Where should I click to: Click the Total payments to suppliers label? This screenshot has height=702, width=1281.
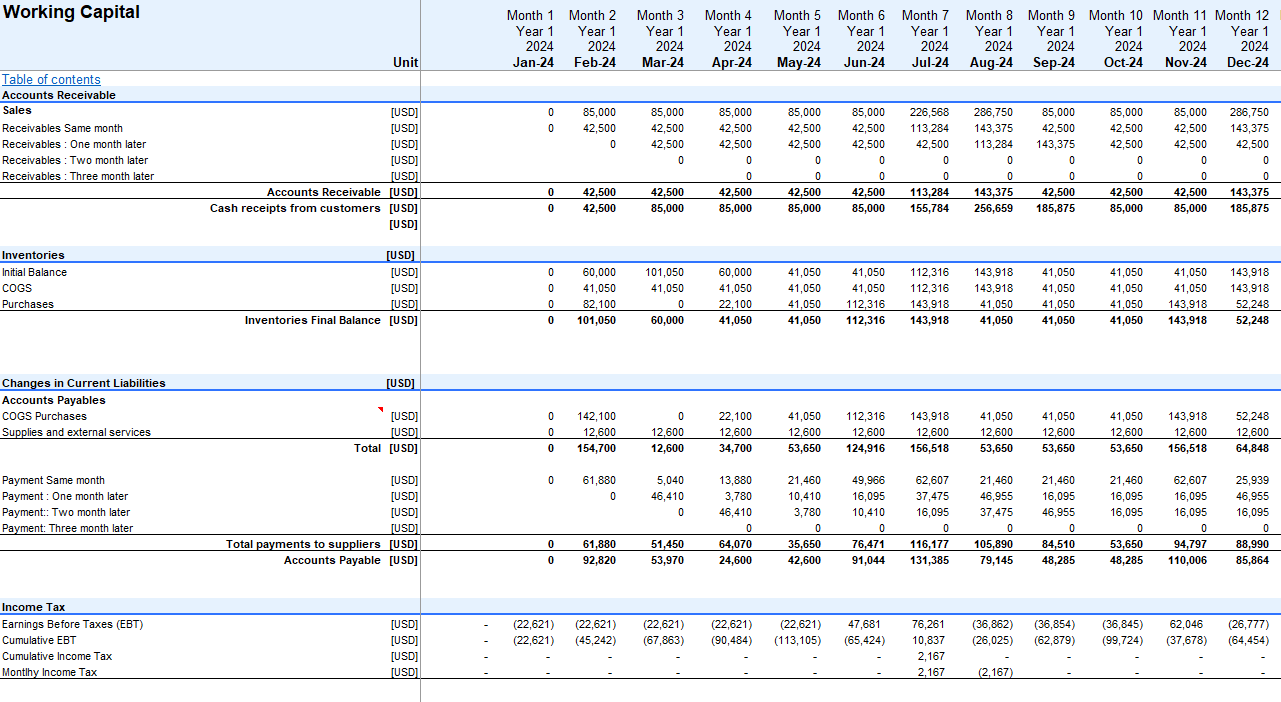[x=303, y=544]
